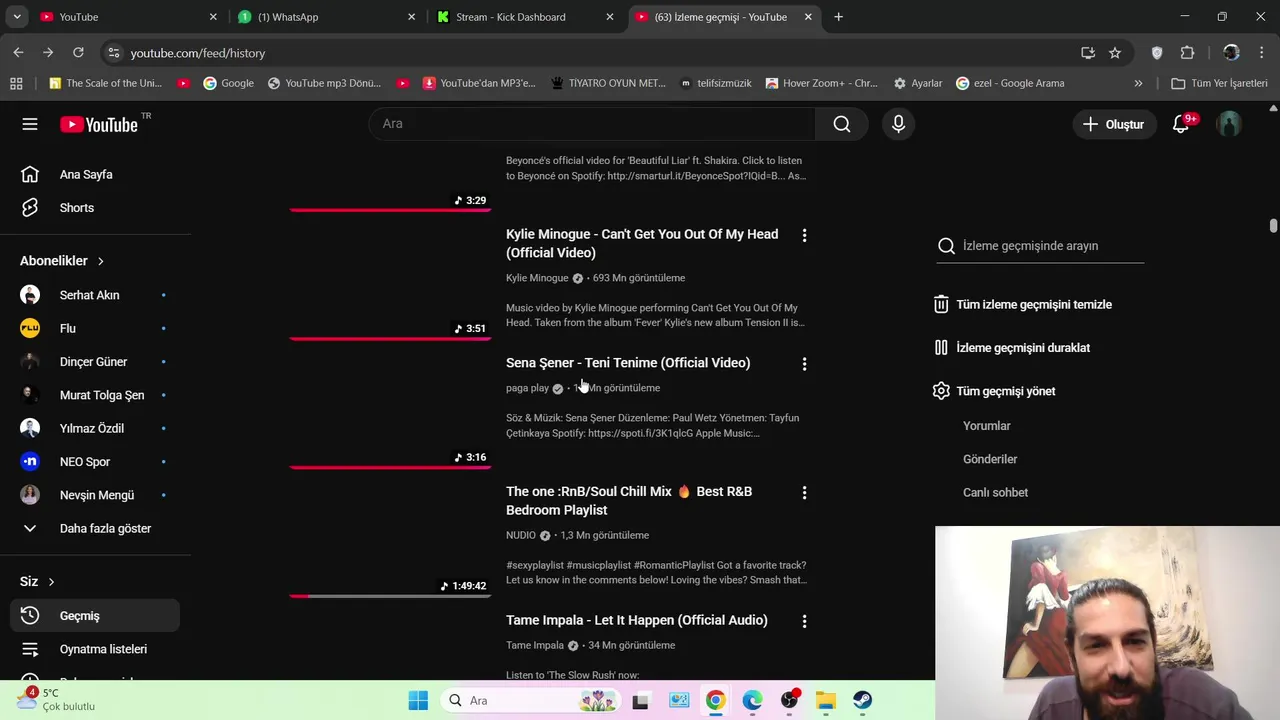Open Canlı sohbet history link

[x=995, y=493]
